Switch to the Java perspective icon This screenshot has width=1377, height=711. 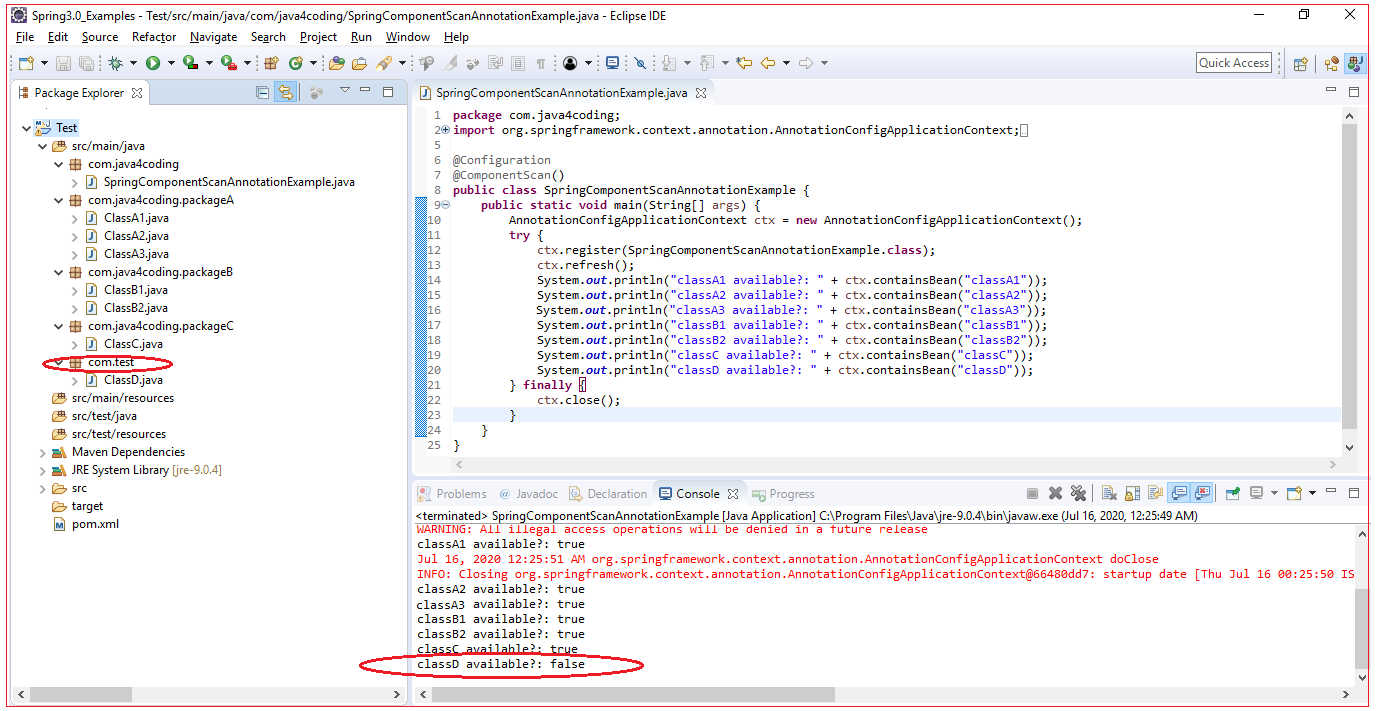tap(1355, 63)
